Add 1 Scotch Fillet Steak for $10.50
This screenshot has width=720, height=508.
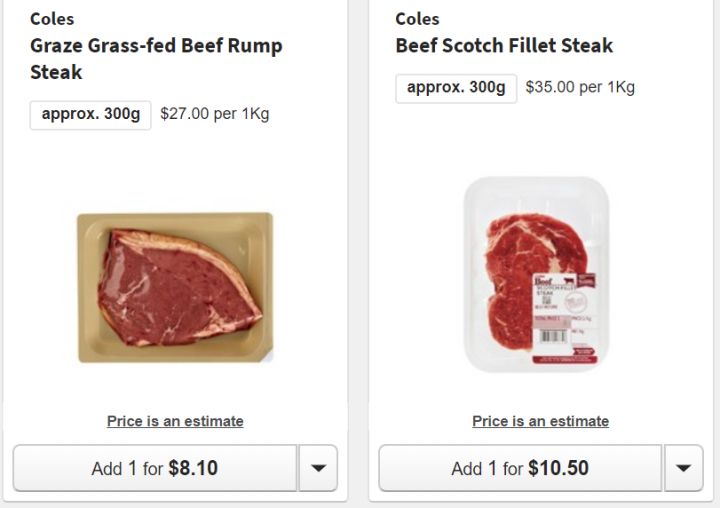click(520, 468)
